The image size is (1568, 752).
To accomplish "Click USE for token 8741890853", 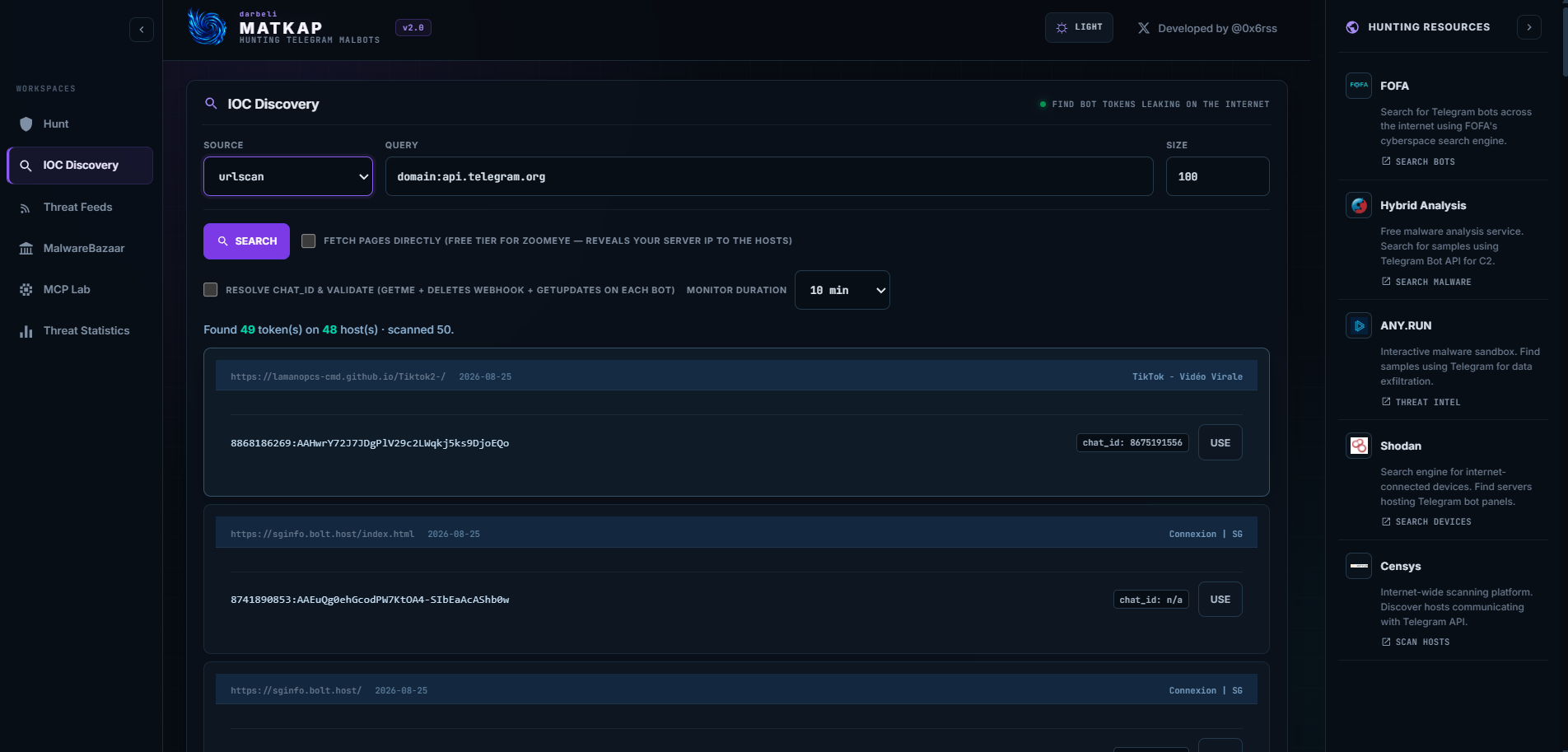I will coord(1220,600).
